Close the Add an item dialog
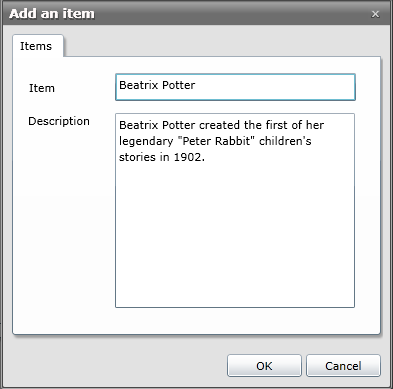393x389 pixels. coord(375,14)
